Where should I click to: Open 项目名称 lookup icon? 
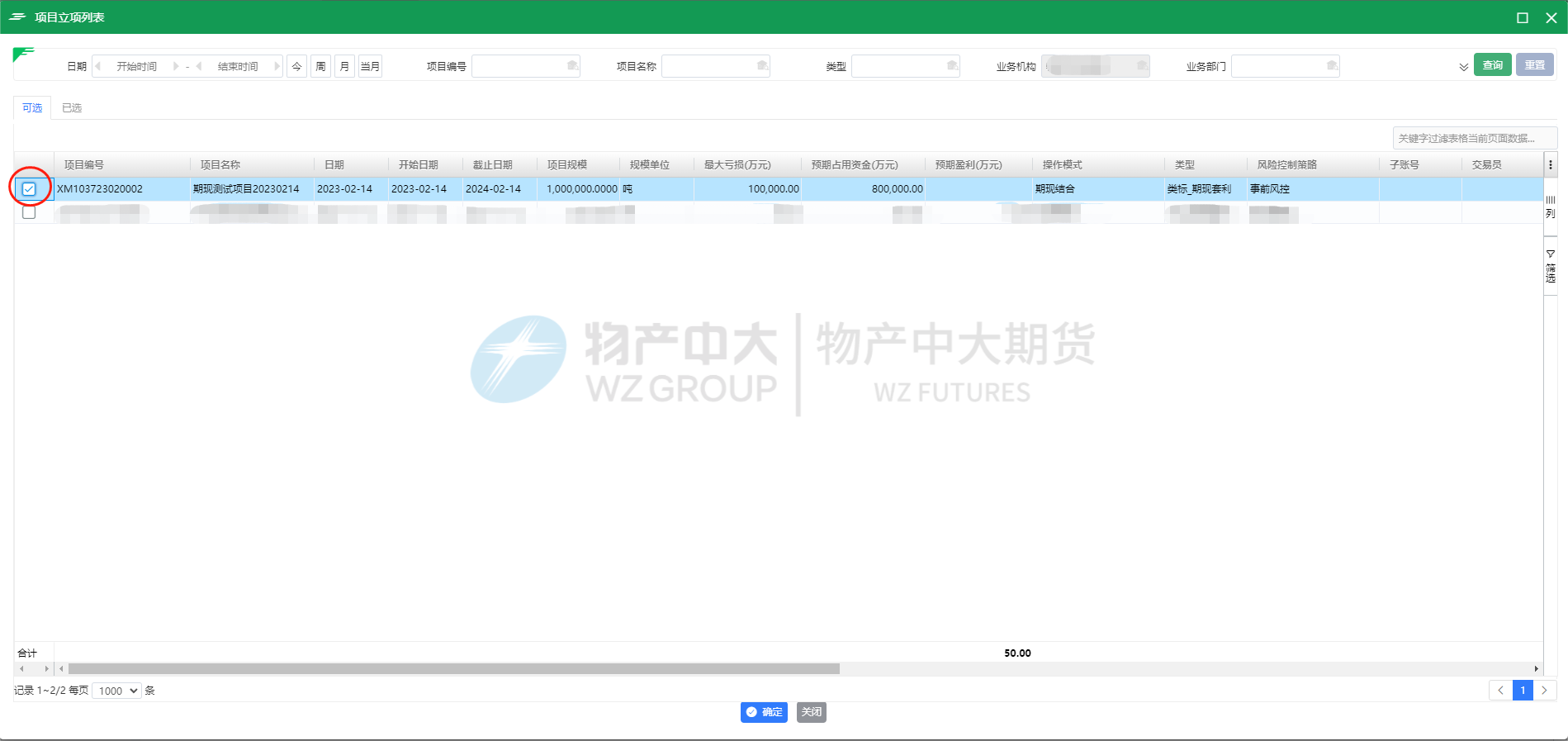pyautogui.click(x=762, y=65)
